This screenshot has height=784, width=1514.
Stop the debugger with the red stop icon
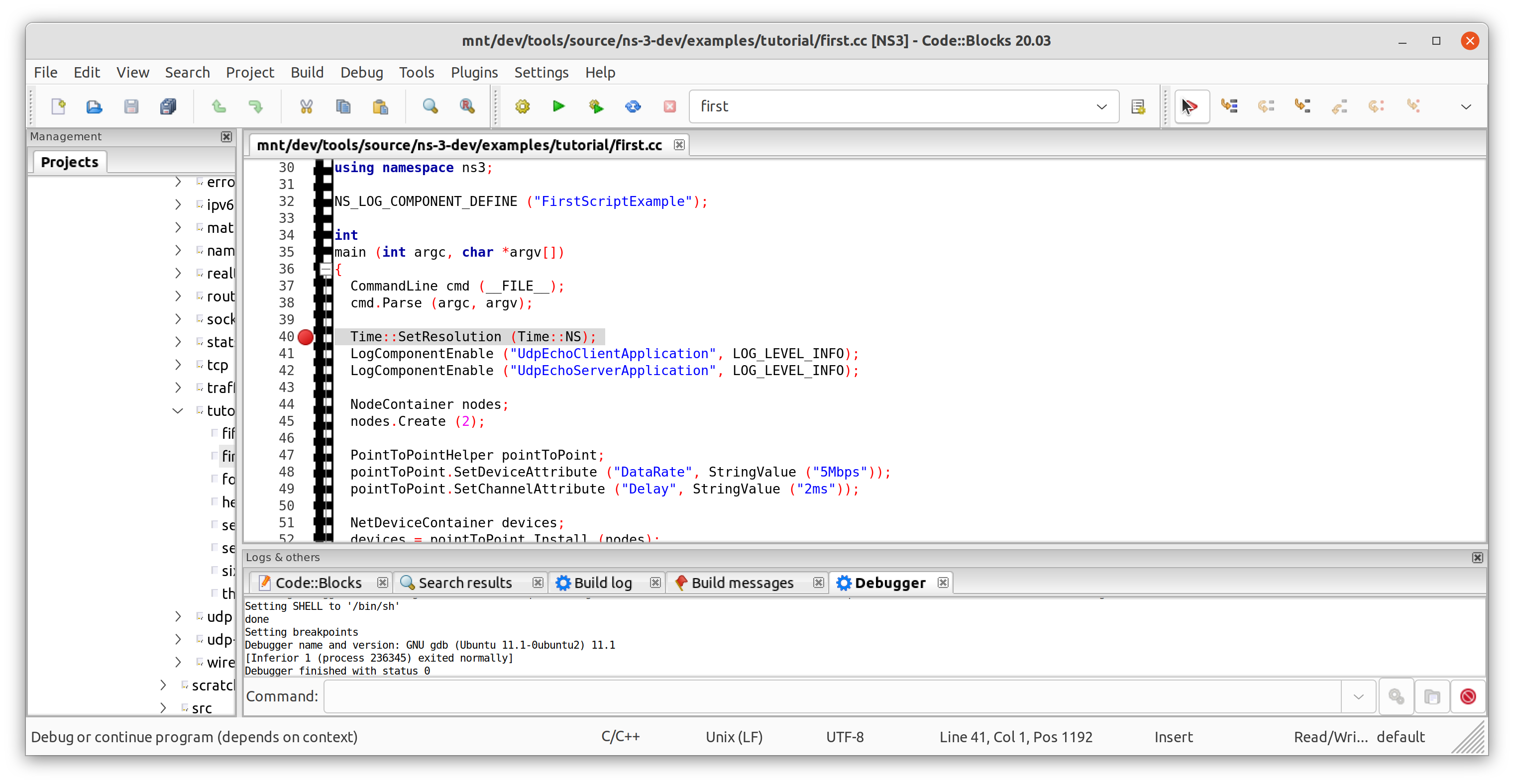coord(1469,696)
